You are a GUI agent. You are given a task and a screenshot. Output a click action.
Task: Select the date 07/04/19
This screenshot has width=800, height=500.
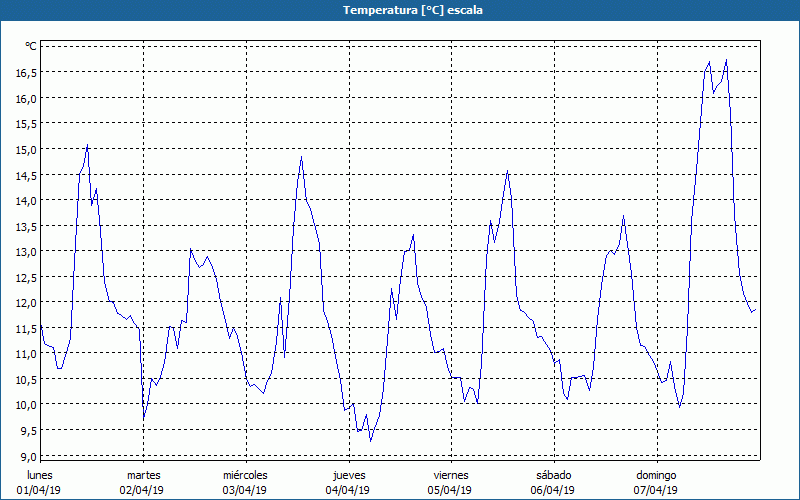[656, 490]
